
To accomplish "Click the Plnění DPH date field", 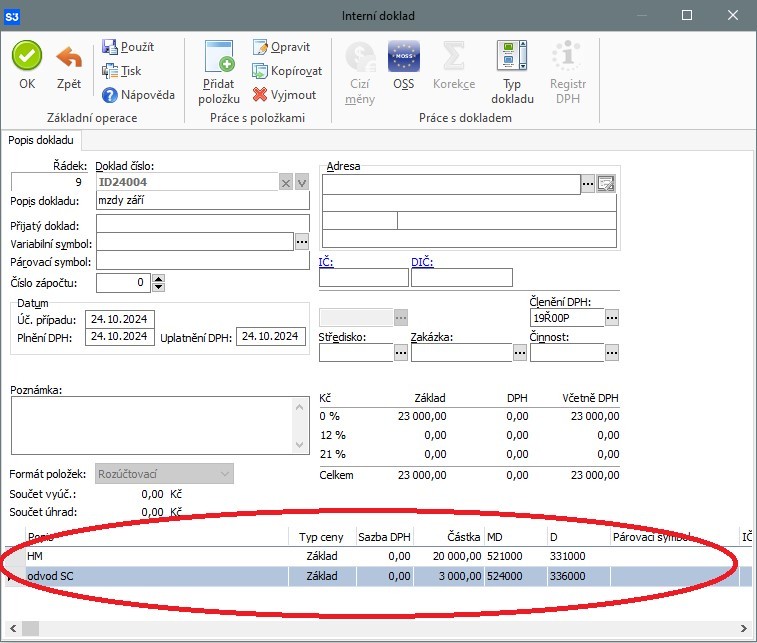I will pyautogui.click(x=120, y=336).
